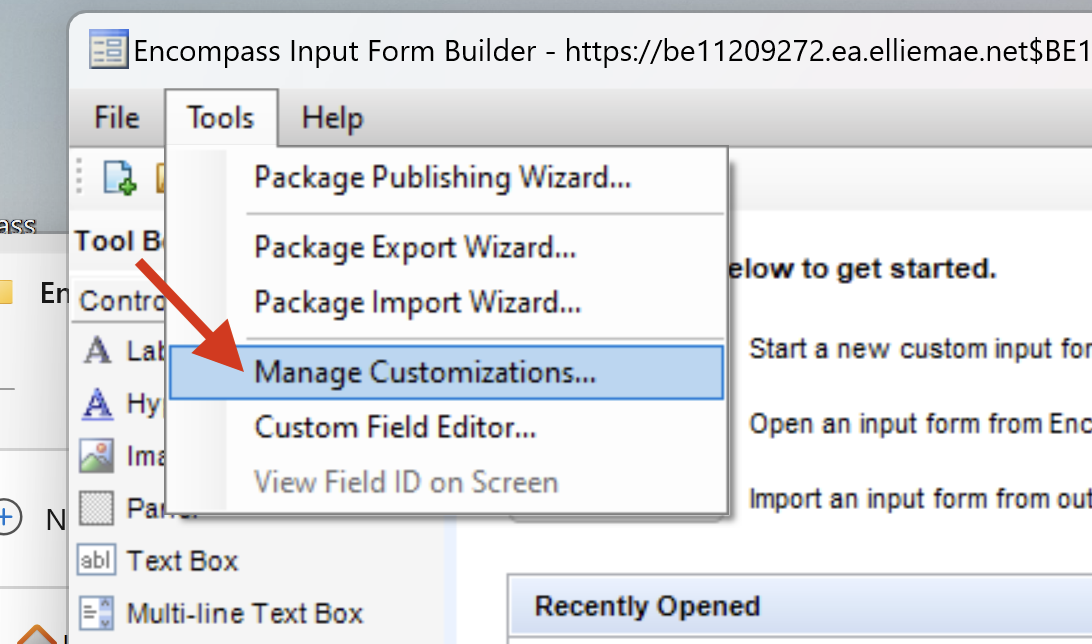Choose Package Publishing Wizard from menu
This screenshot has width=1092, height=644.
442,178
